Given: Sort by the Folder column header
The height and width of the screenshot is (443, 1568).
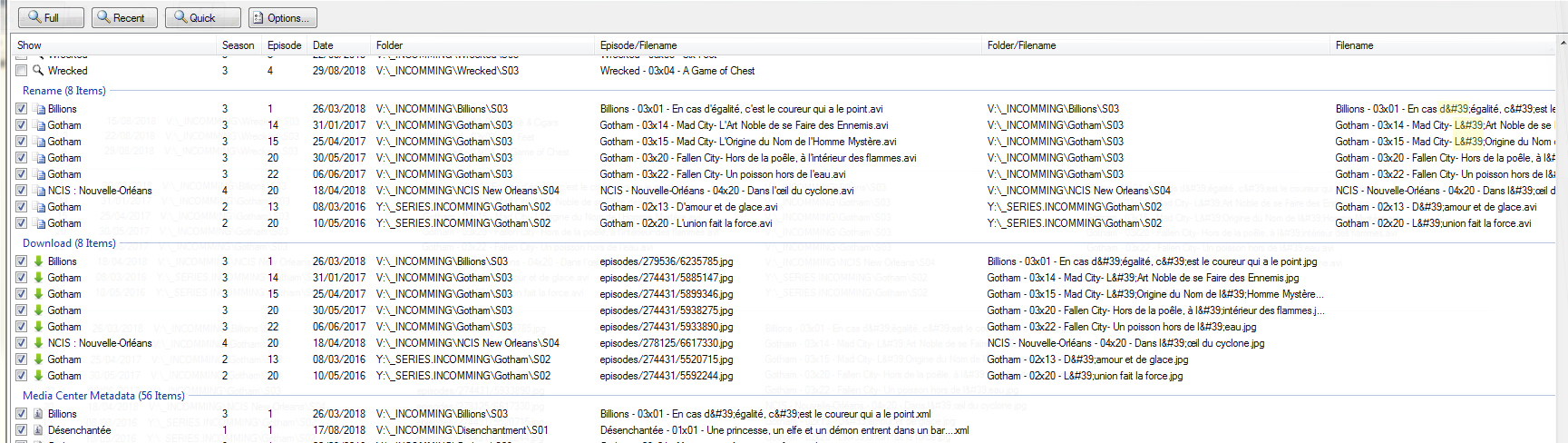Looking at the screenshot, I should click(483, 45).
